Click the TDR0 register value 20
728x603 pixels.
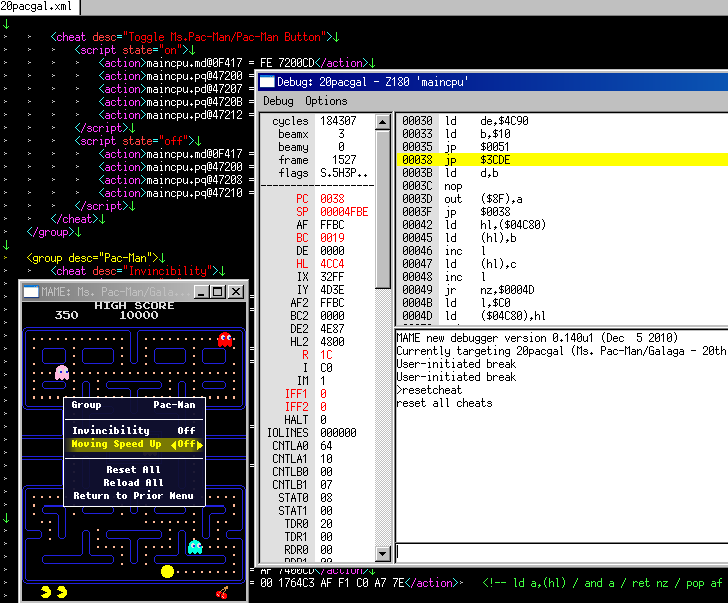pyautogui.click(x=326, y=524)
